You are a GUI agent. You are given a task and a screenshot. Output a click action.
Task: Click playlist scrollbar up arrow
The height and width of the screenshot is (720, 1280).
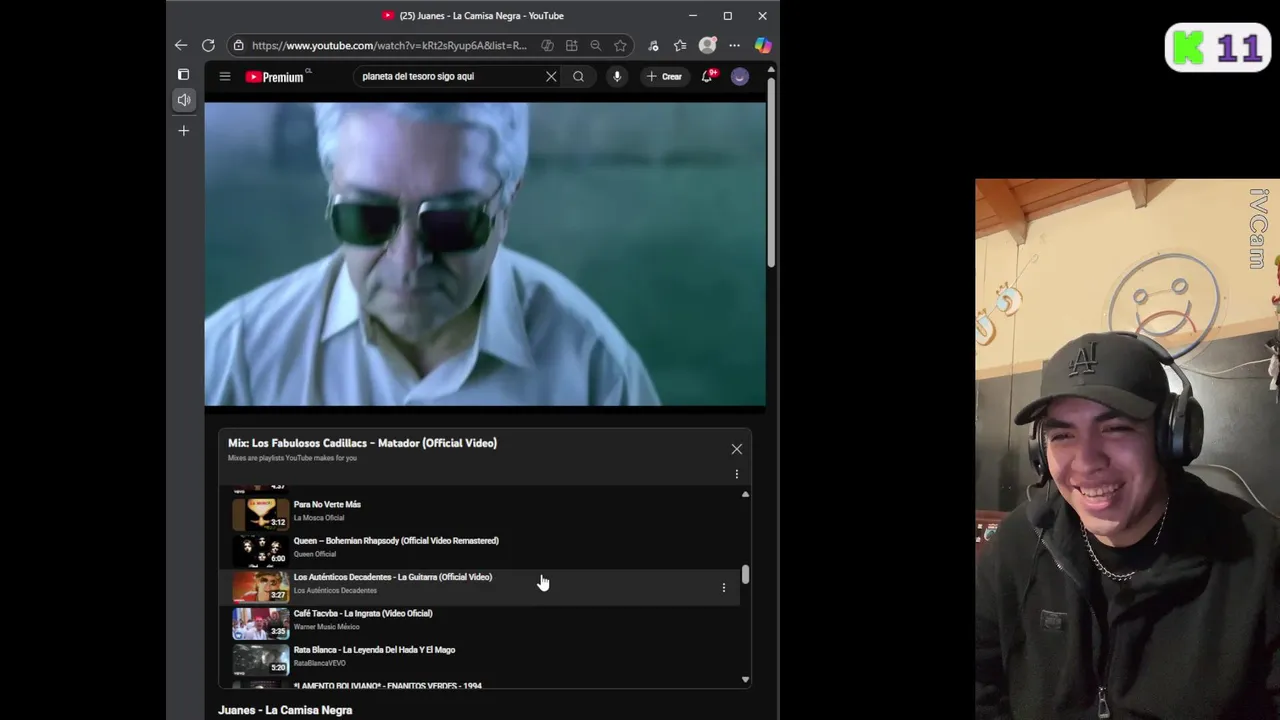click(745, 495)
